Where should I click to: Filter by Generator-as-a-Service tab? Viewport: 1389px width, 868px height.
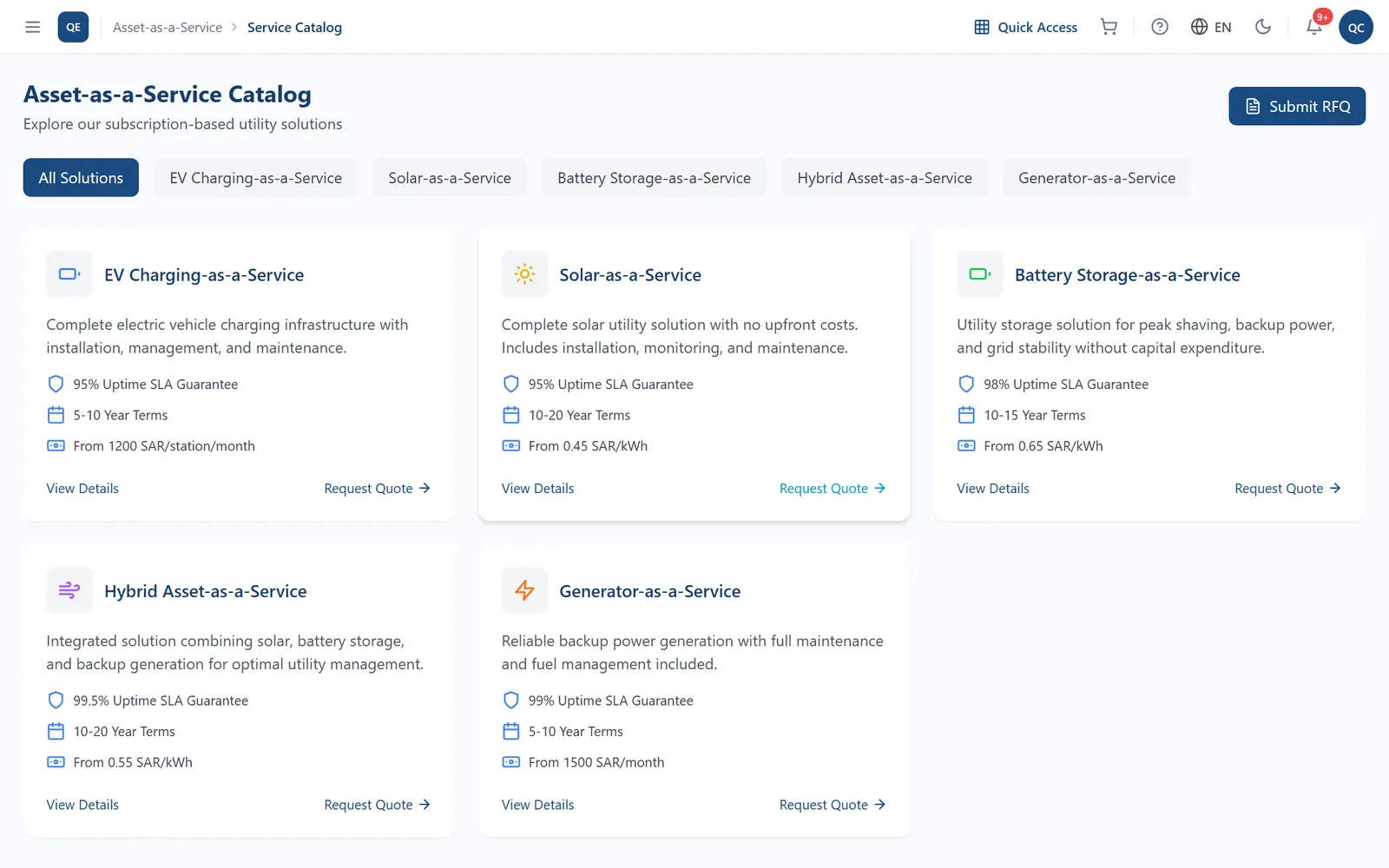tap(1097, 178)
